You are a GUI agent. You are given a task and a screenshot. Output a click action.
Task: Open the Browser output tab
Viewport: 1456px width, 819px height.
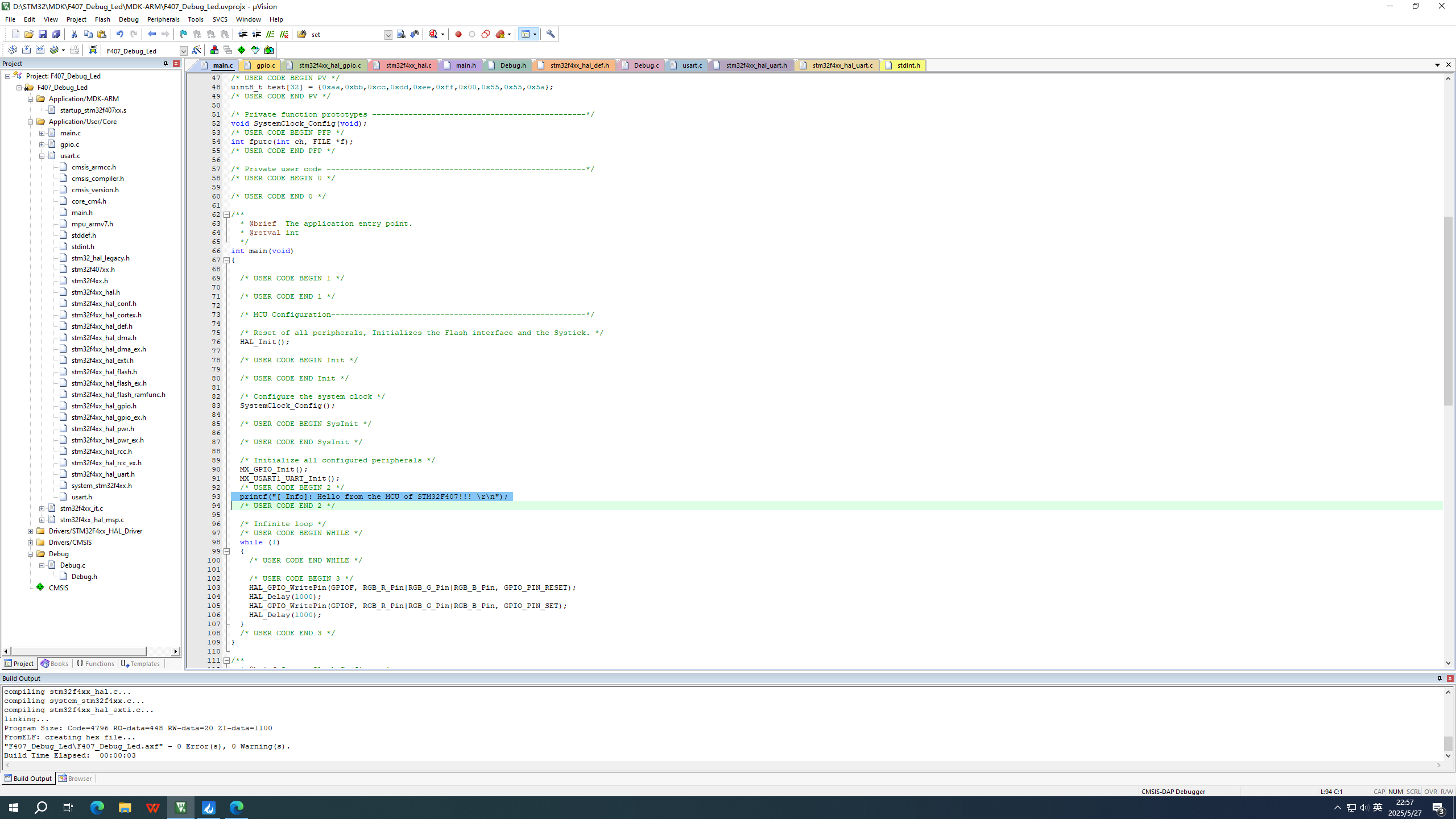[75, 779]
